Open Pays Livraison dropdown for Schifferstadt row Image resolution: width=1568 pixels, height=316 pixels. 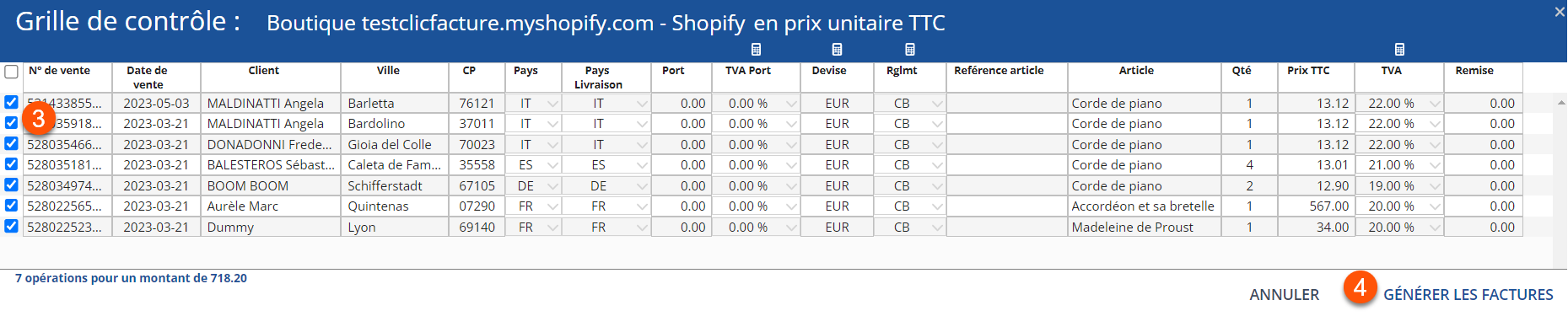(x=642, y=186)
